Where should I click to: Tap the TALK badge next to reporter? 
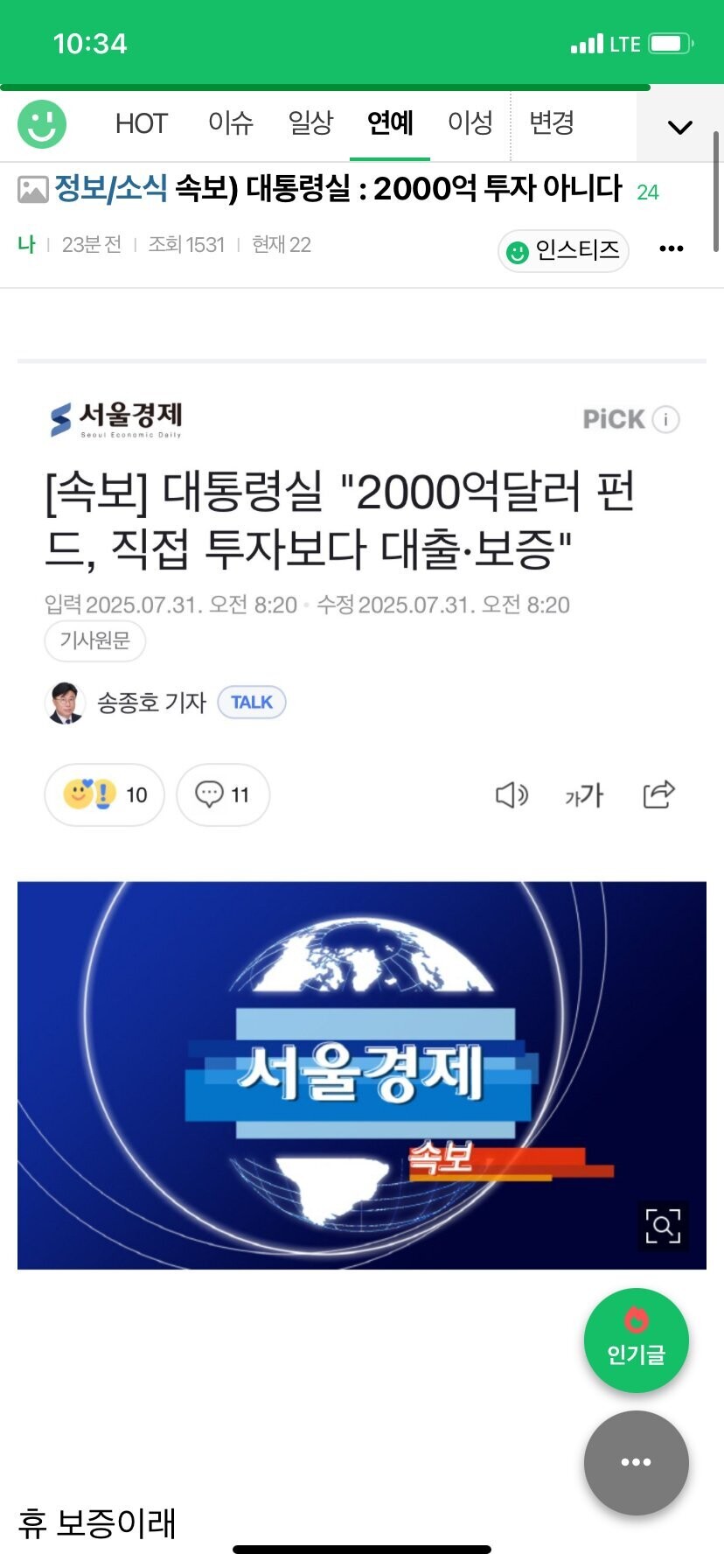tap(252, 702)
